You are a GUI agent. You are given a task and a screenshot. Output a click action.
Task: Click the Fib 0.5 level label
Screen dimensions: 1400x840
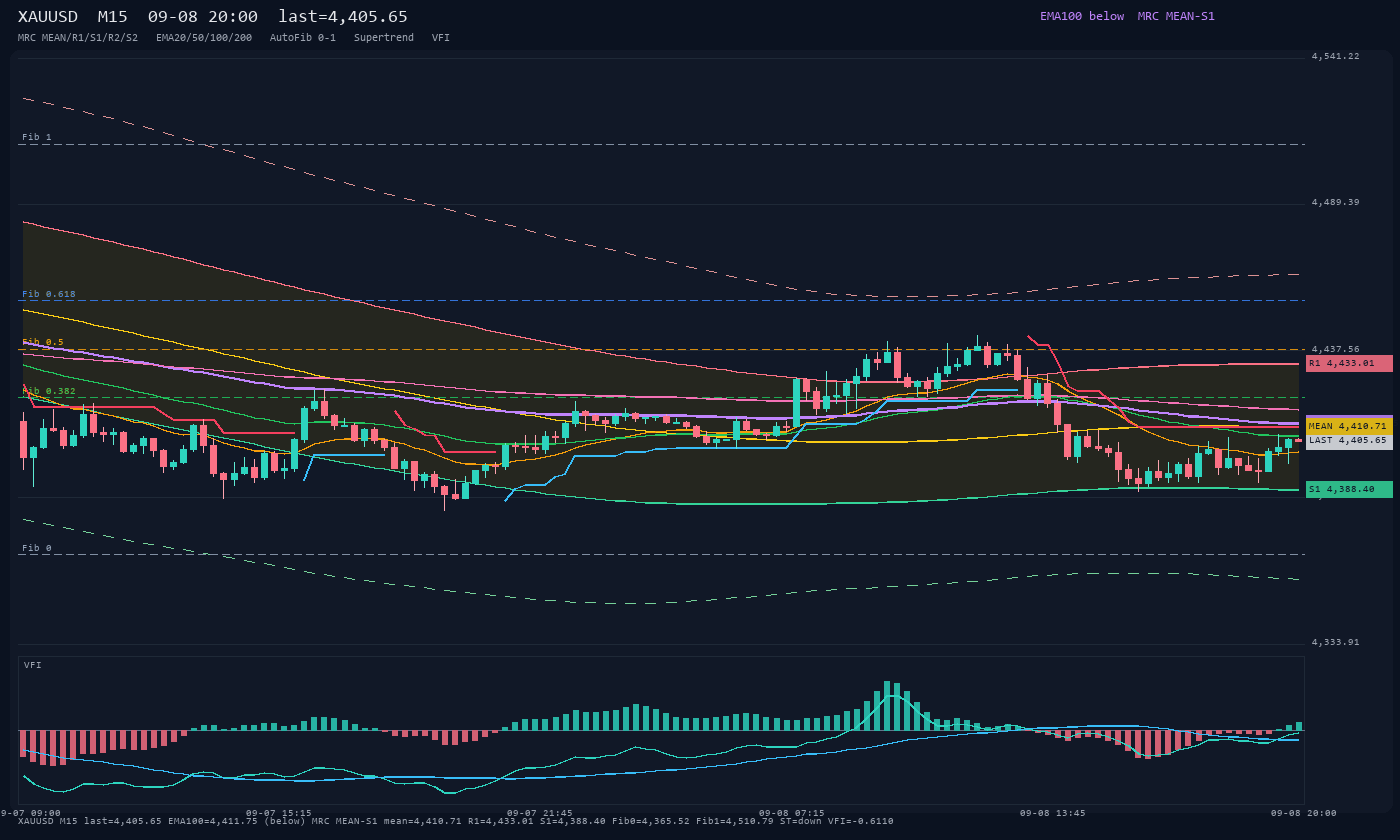point(43,342)
